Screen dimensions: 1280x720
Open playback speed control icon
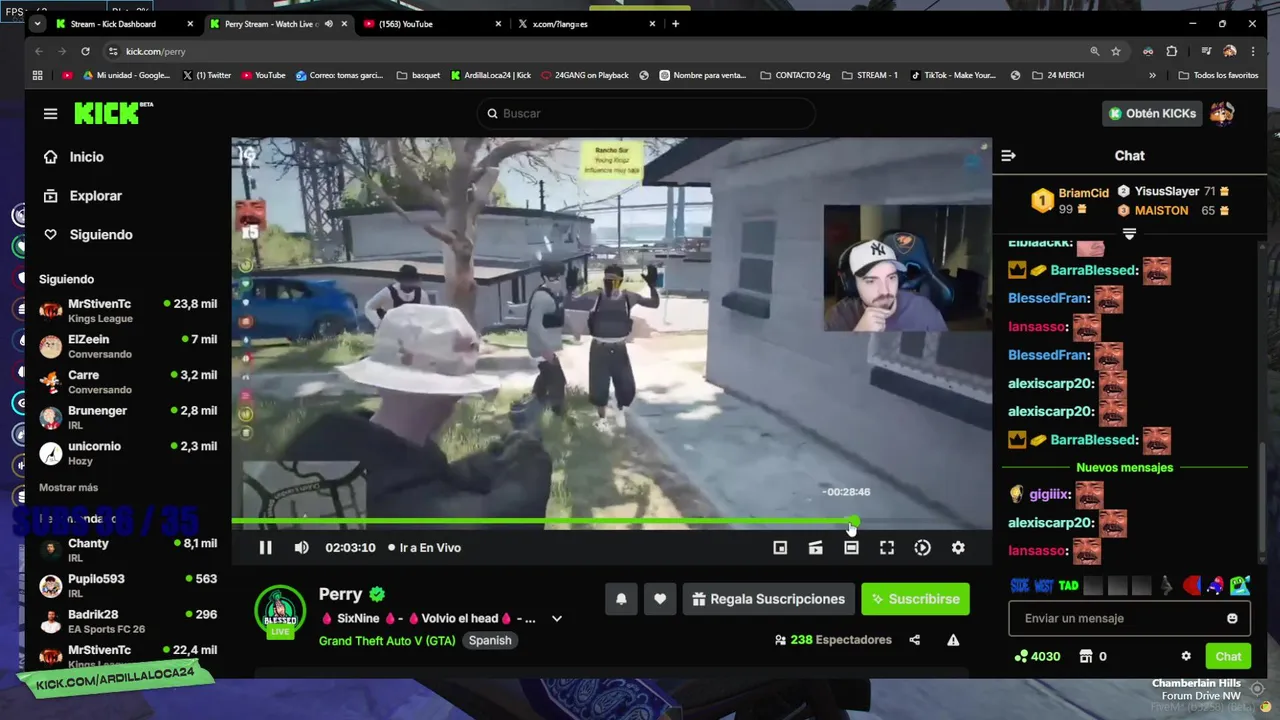point(922,547)
